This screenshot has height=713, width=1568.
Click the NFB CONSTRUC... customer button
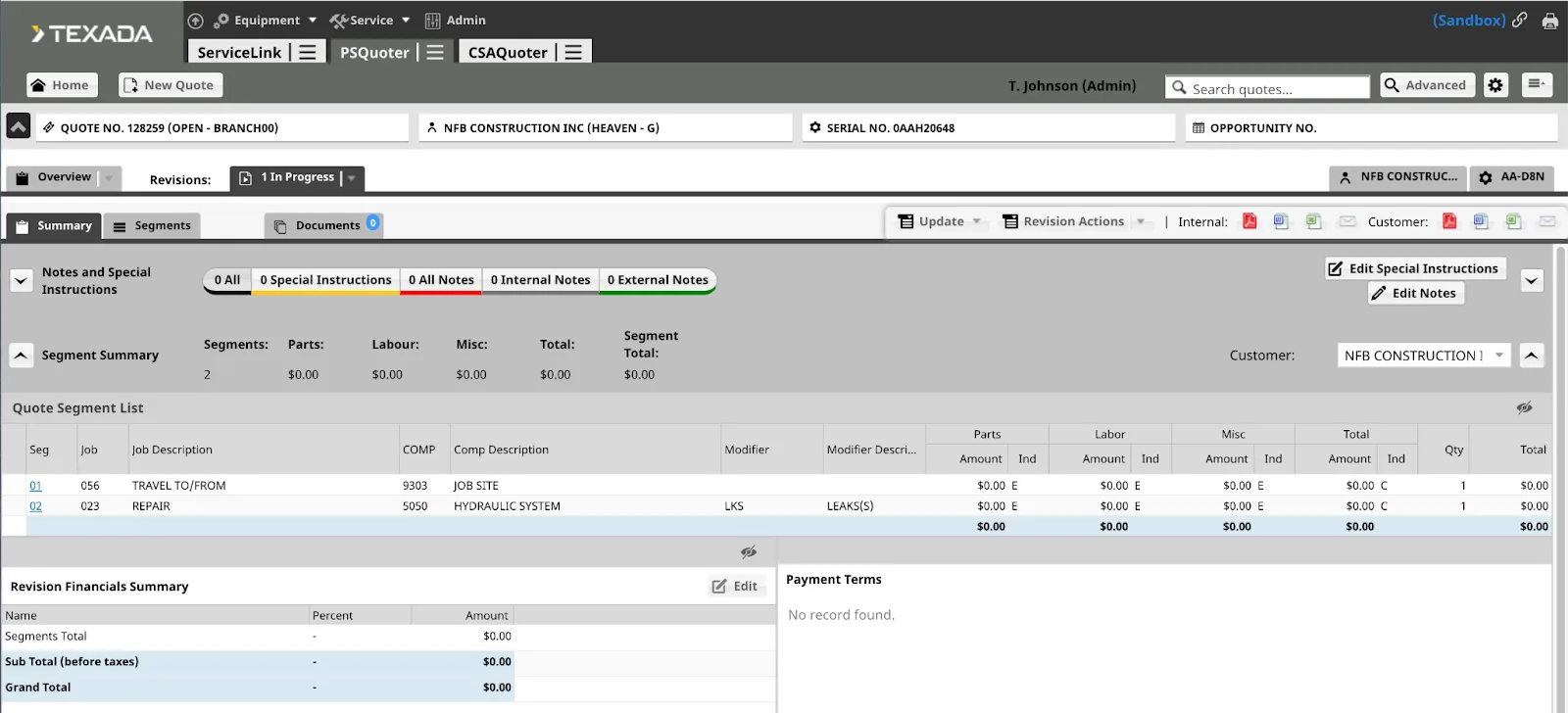pos(1398,177)
